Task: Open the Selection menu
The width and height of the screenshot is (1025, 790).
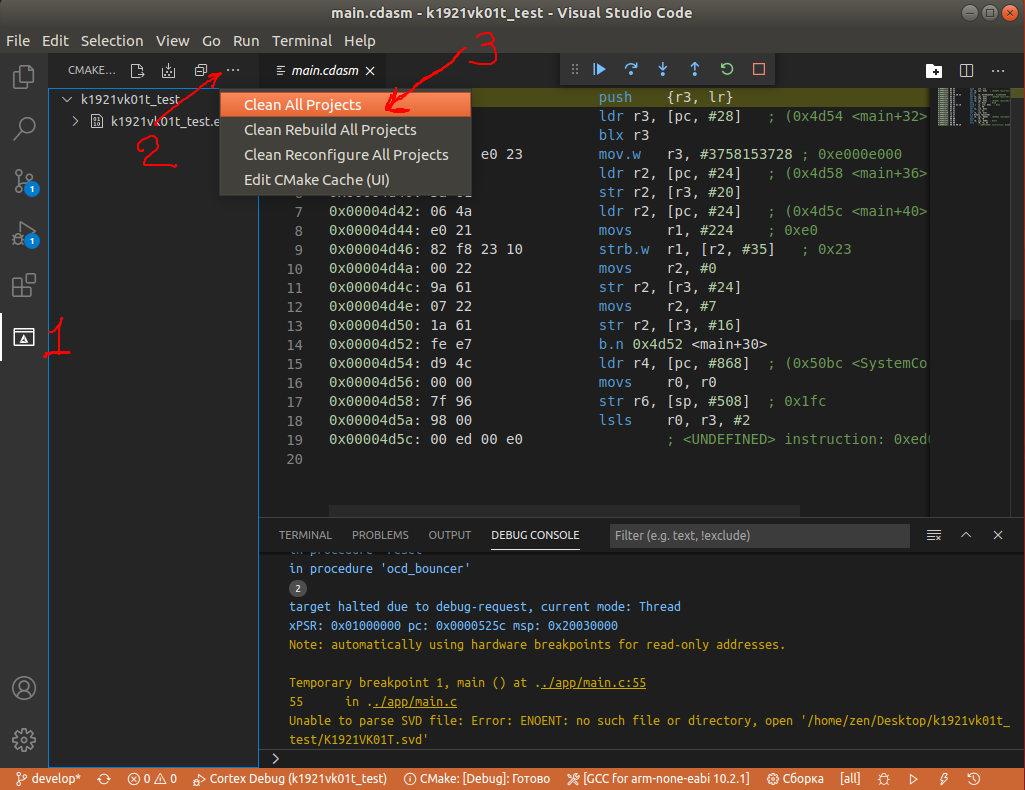Action: 112,41
